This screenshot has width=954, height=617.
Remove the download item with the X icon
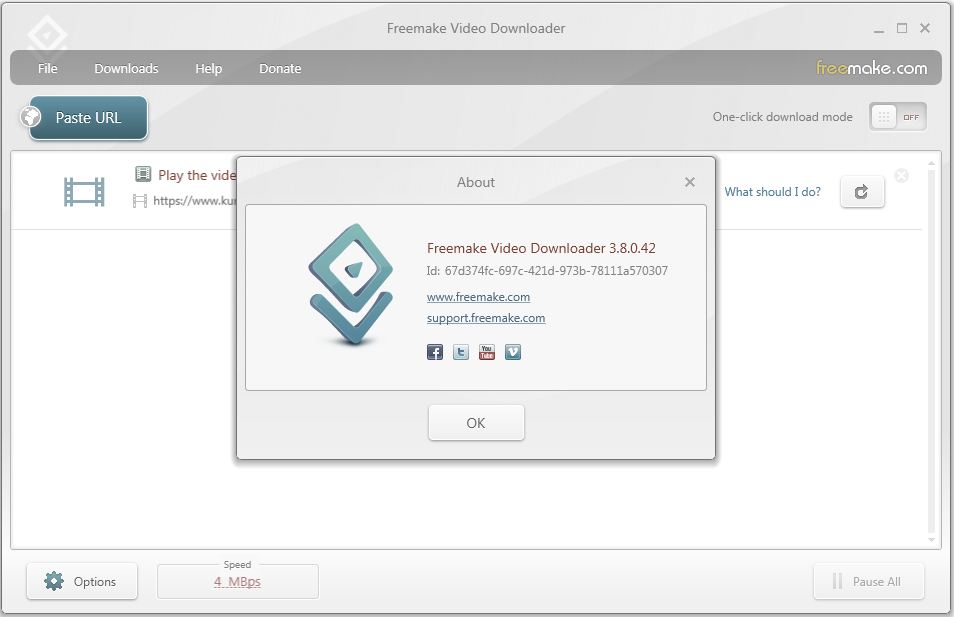pyautogui.click(x=902, y=176)
